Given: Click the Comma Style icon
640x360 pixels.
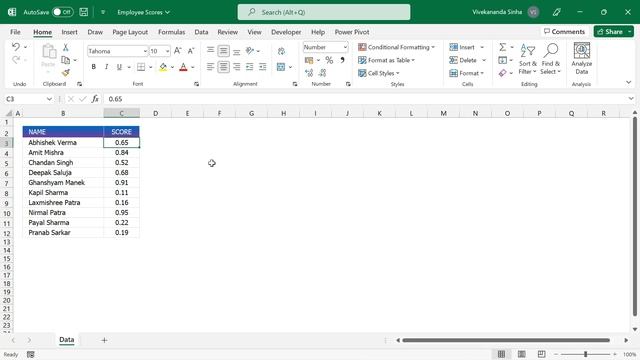Looking at the screenshot, I should [342, 60].
